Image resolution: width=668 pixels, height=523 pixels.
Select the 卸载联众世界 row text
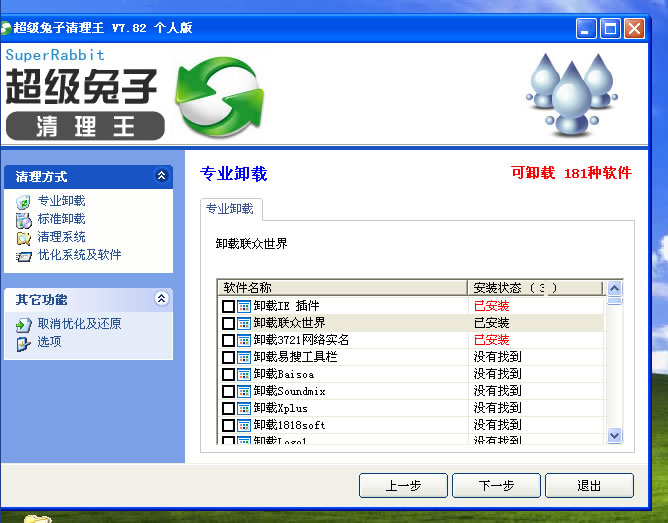tap(289, 323)
